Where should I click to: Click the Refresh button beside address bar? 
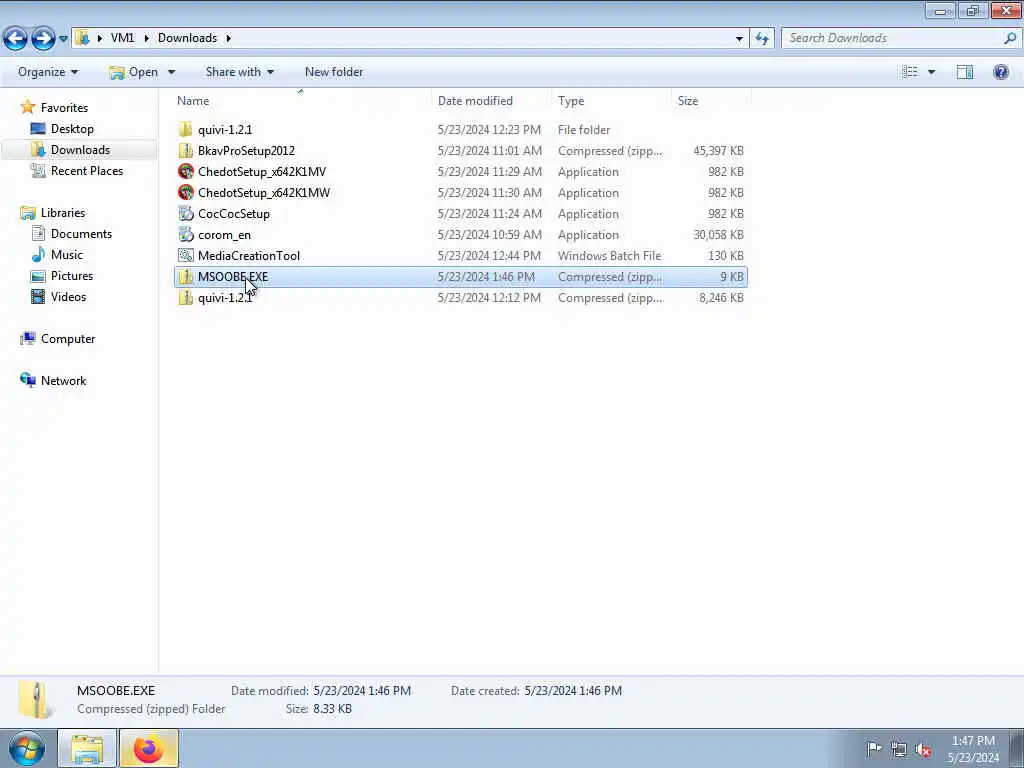762,39
